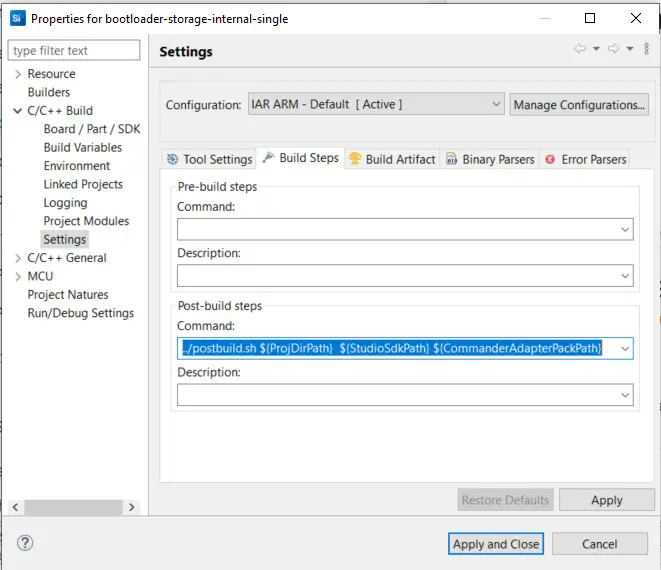Open the Pre-build Command dropdown
This screenshot has height=570, width=661.
click(624, 230)
